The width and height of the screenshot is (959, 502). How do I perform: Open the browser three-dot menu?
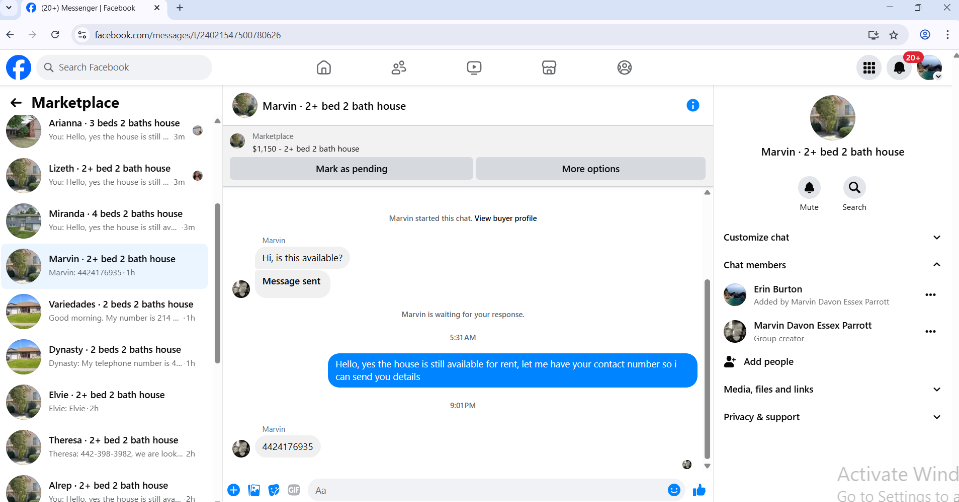(947, 35)
